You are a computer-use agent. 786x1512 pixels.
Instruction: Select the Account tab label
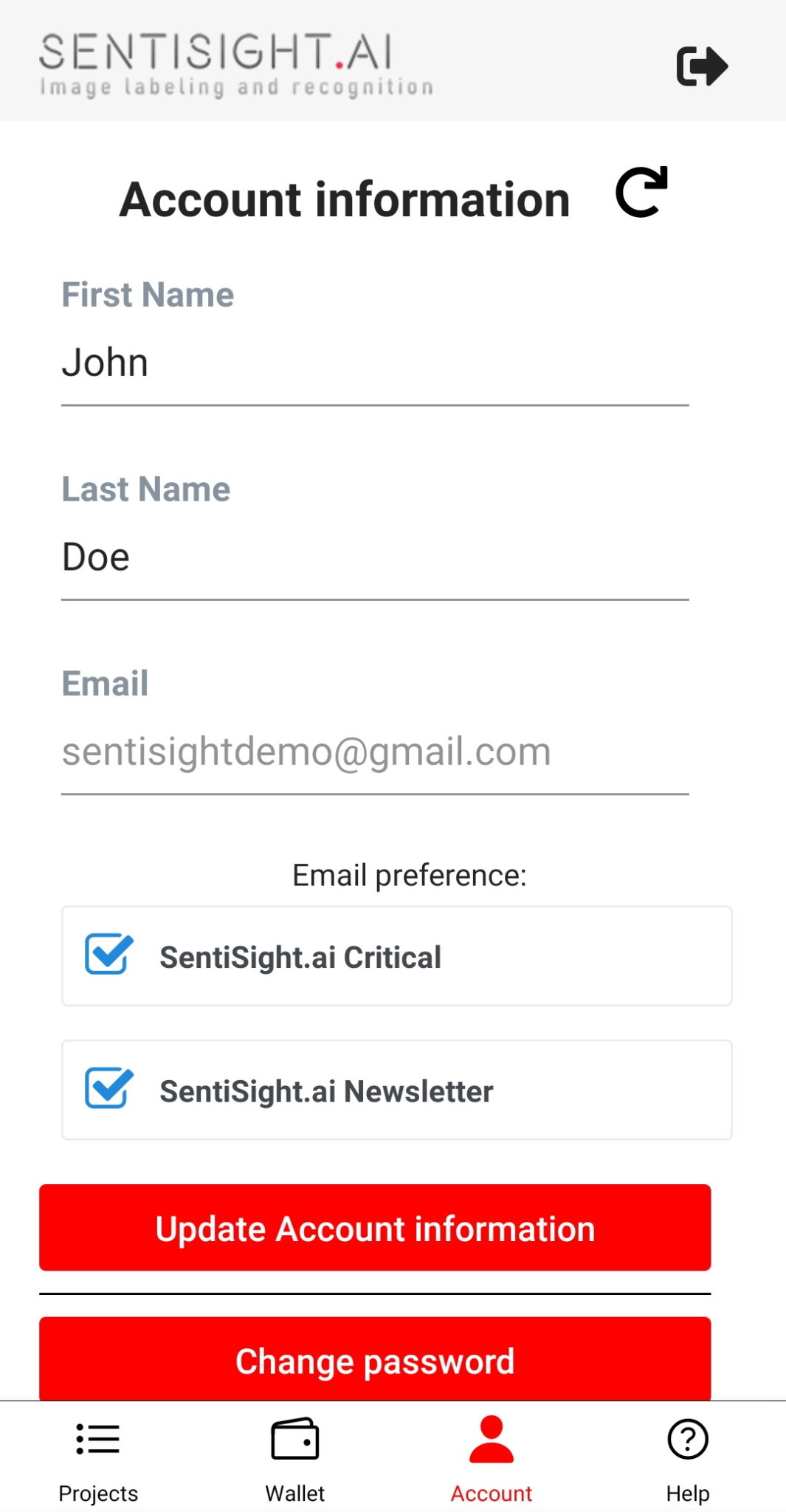492,1494
